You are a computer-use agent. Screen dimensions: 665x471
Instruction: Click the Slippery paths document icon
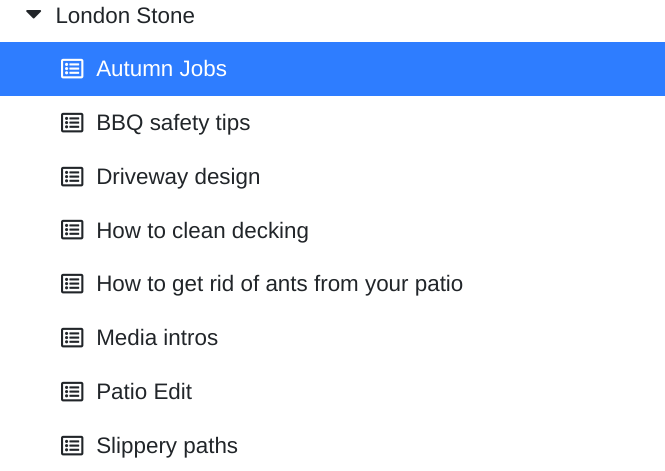(72, 446)
